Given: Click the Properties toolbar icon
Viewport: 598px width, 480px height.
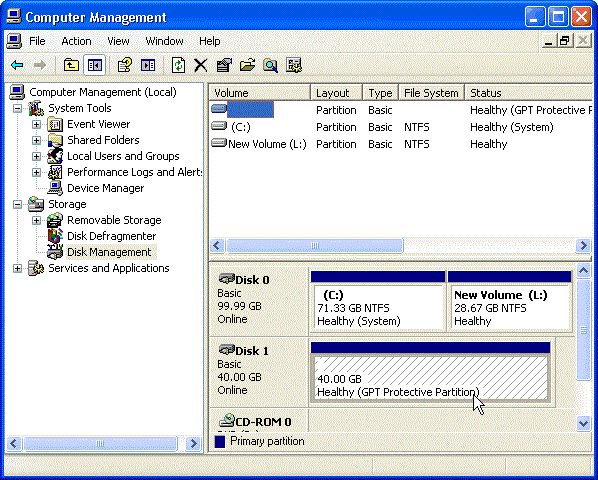Looking at the screenshot, I should click(224, 66).
